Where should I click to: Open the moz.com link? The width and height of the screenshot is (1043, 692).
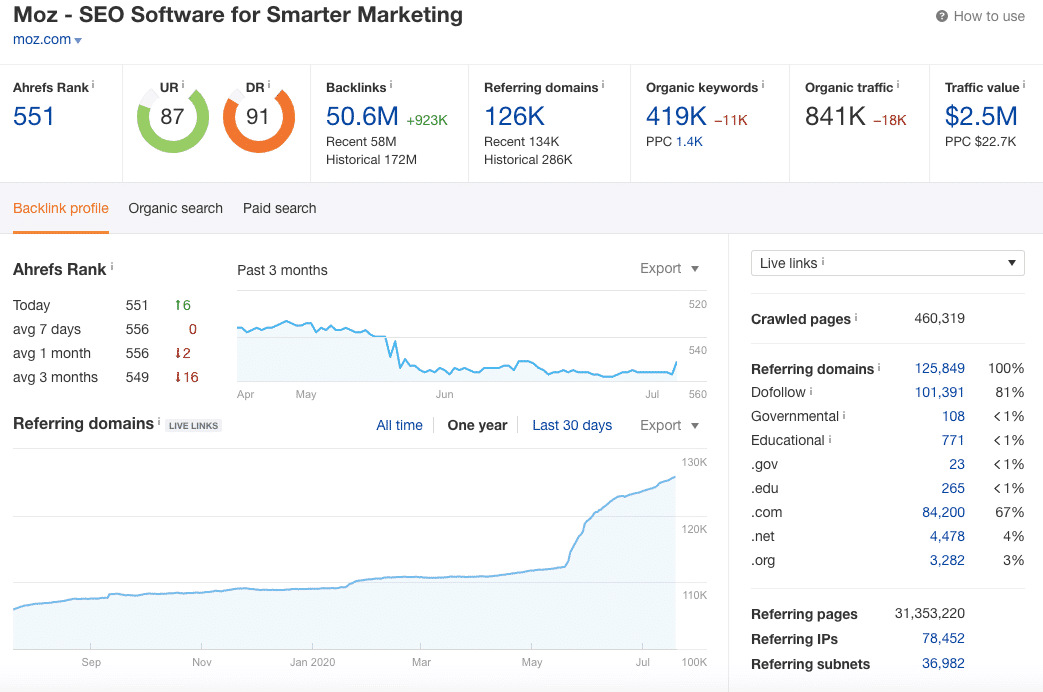[42, 39]
